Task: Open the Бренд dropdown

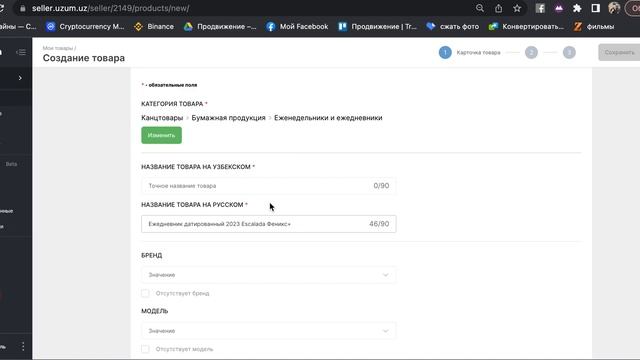Action: point(269,275)
